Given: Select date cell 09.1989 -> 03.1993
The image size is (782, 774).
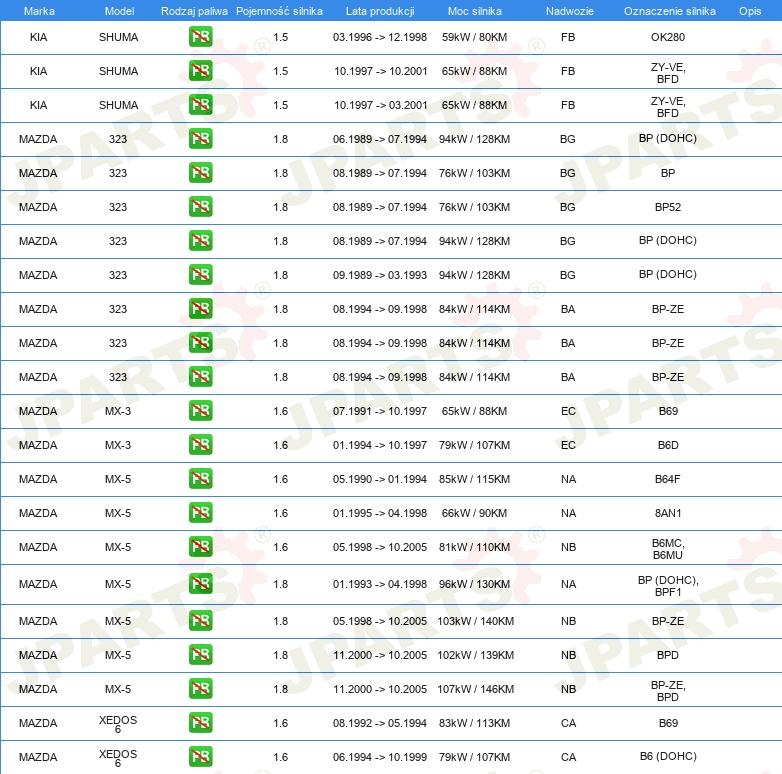Looking at the screenshot, I should 380,275.
